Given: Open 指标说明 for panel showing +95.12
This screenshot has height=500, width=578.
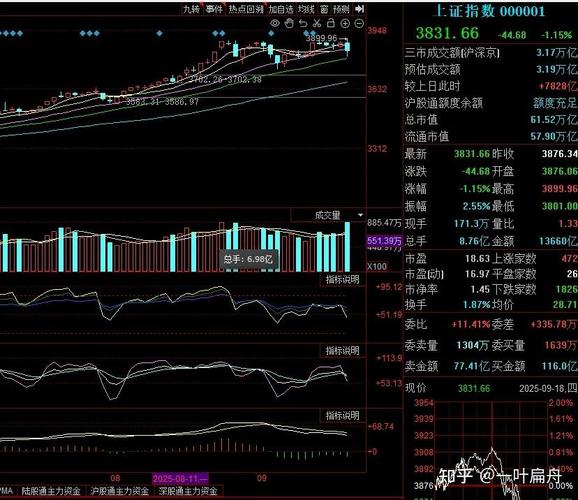Looking at the screenshot, I should point(342,280).
